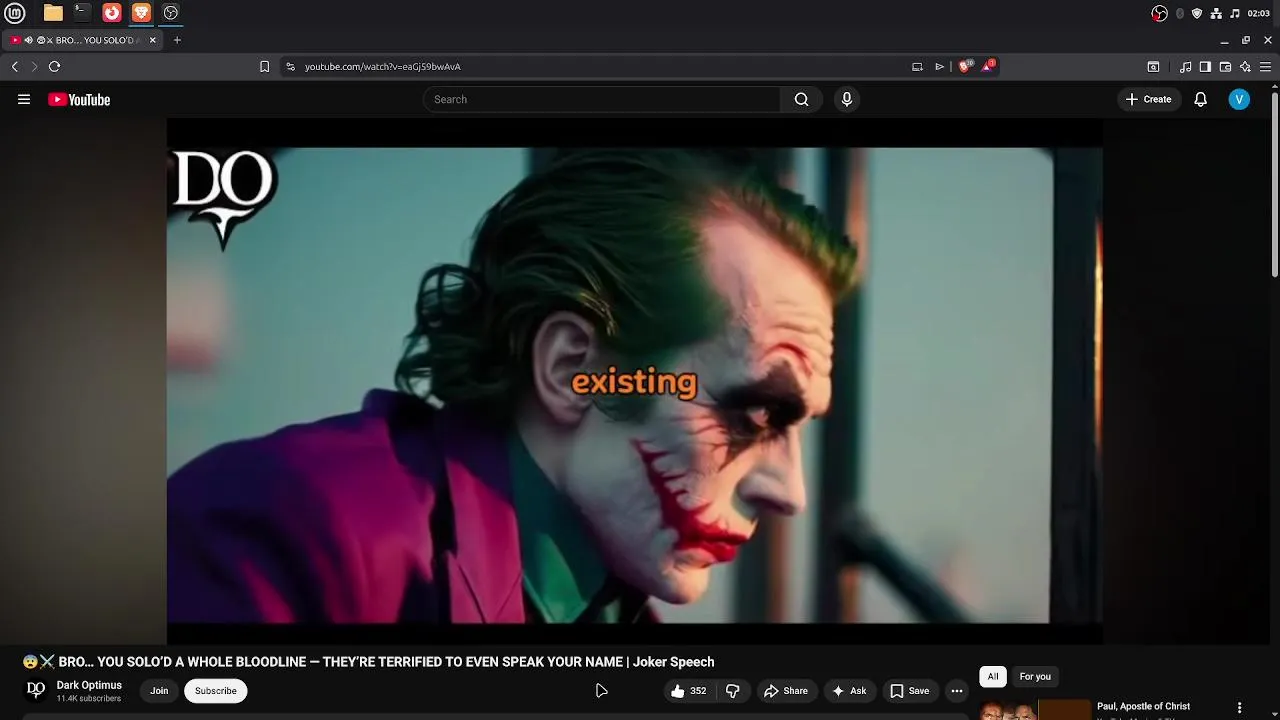Open the Files folder launcher in taskbar
The width and height of the screenshot is (1280, 720).
click(53, 13)
